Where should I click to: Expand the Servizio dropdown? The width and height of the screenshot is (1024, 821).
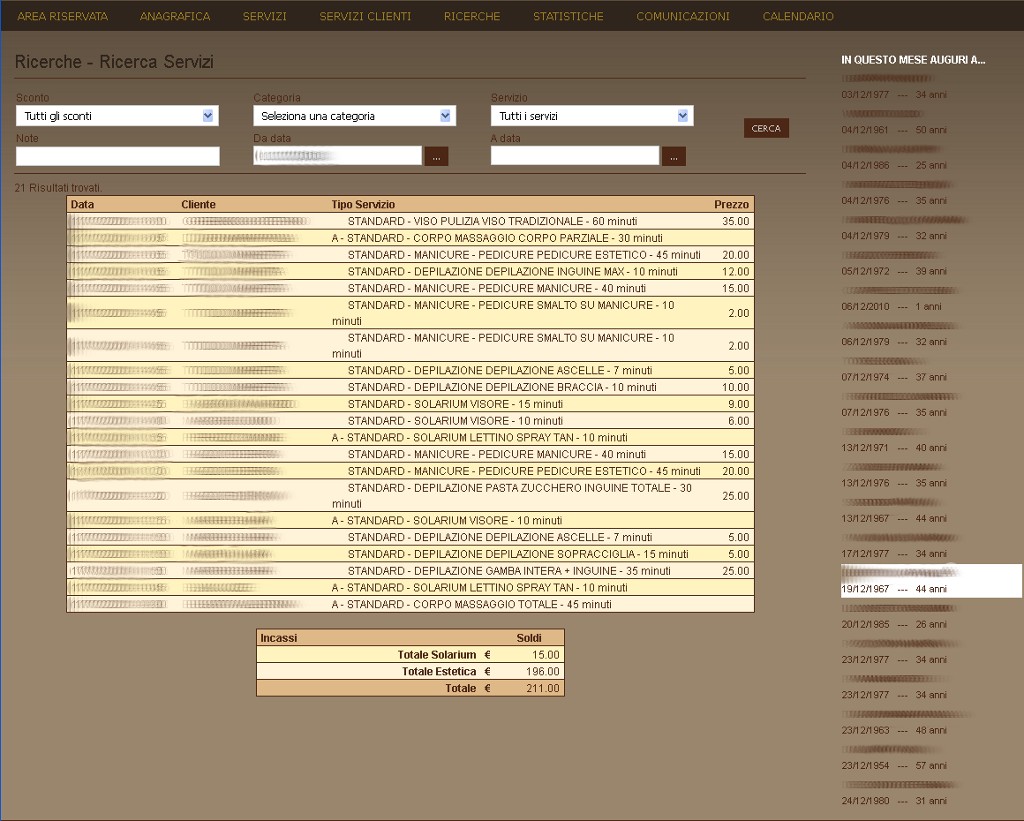click(591, 116)
